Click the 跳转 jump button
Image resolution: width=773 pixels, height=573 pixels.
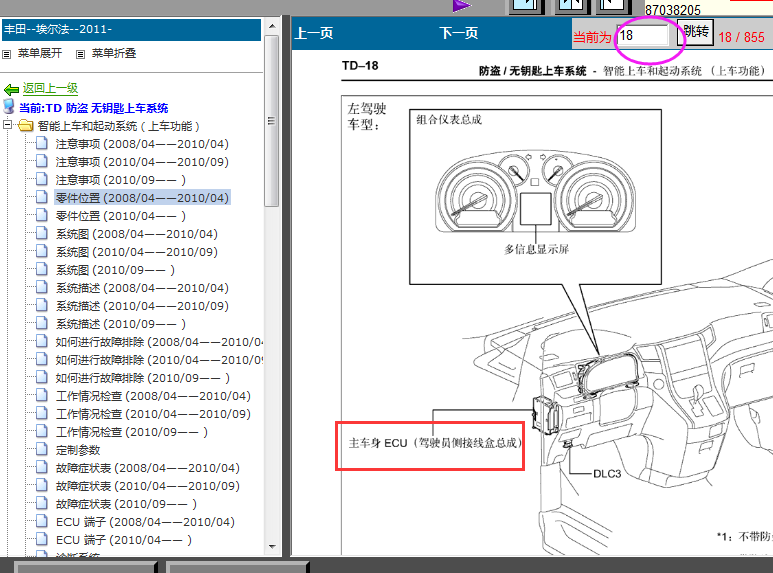click(696, 32)
